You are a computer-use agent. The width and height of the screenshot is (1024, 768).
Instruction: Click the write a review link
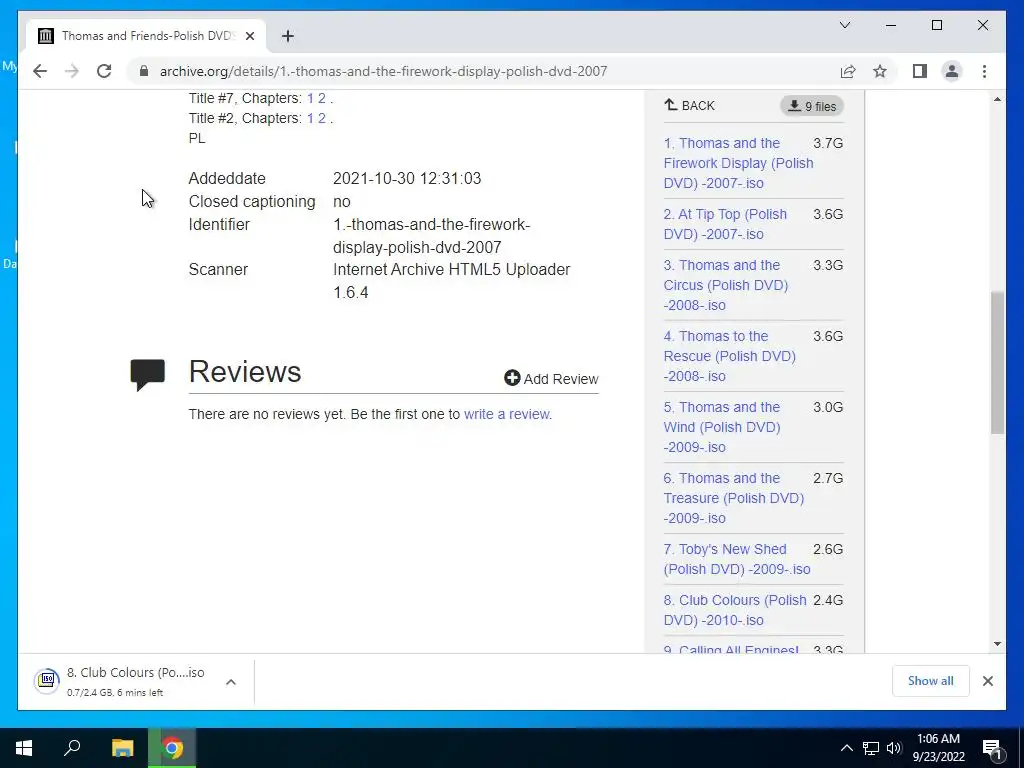(507, 414)
